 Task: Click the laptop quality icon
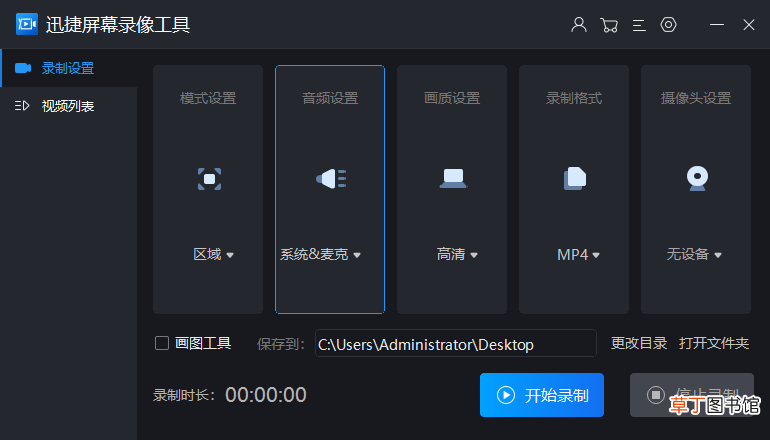point(453,178)
